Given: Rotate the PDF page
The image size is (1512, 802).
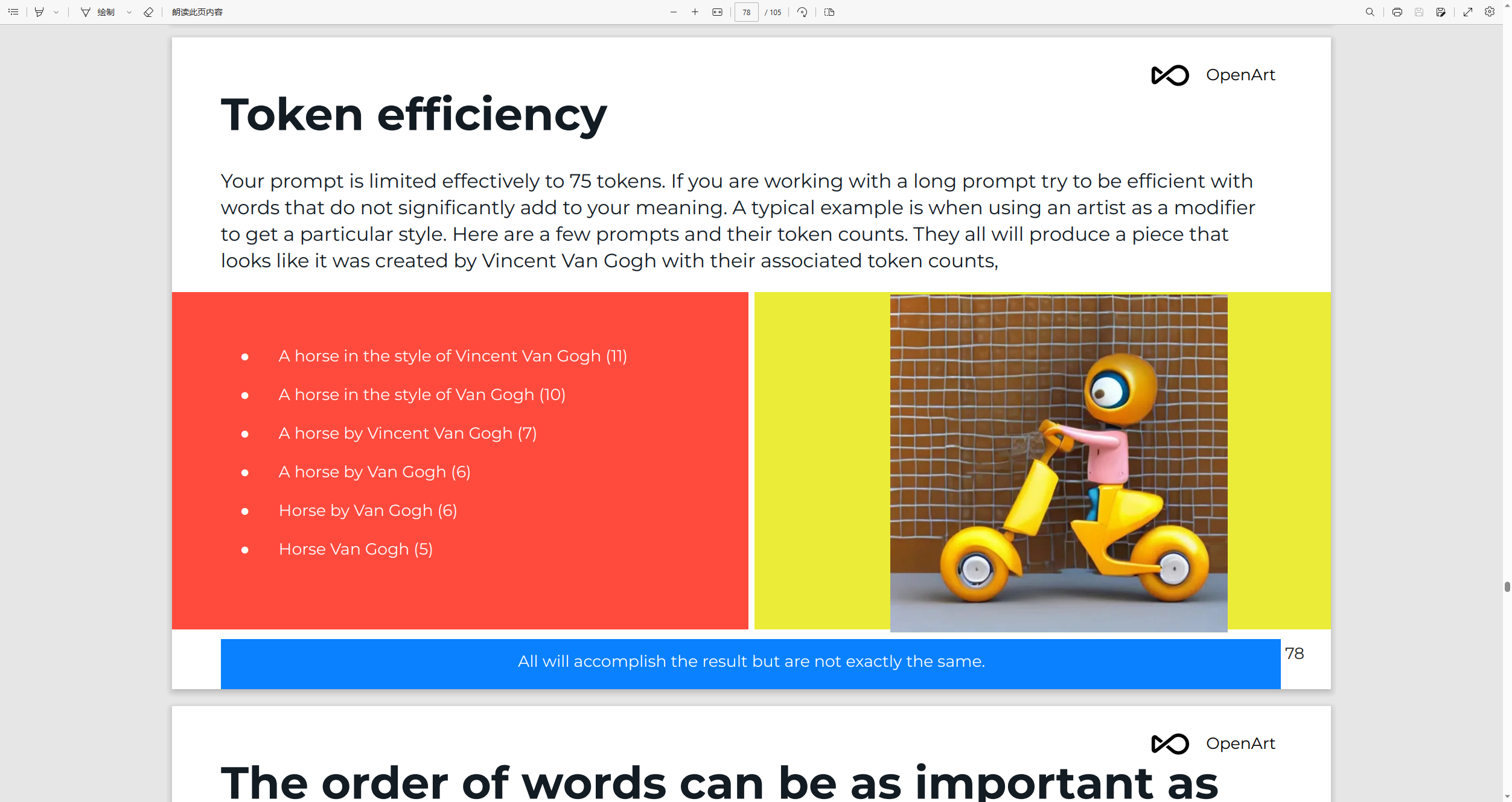Looking at the screenshot, I should 802,12.
